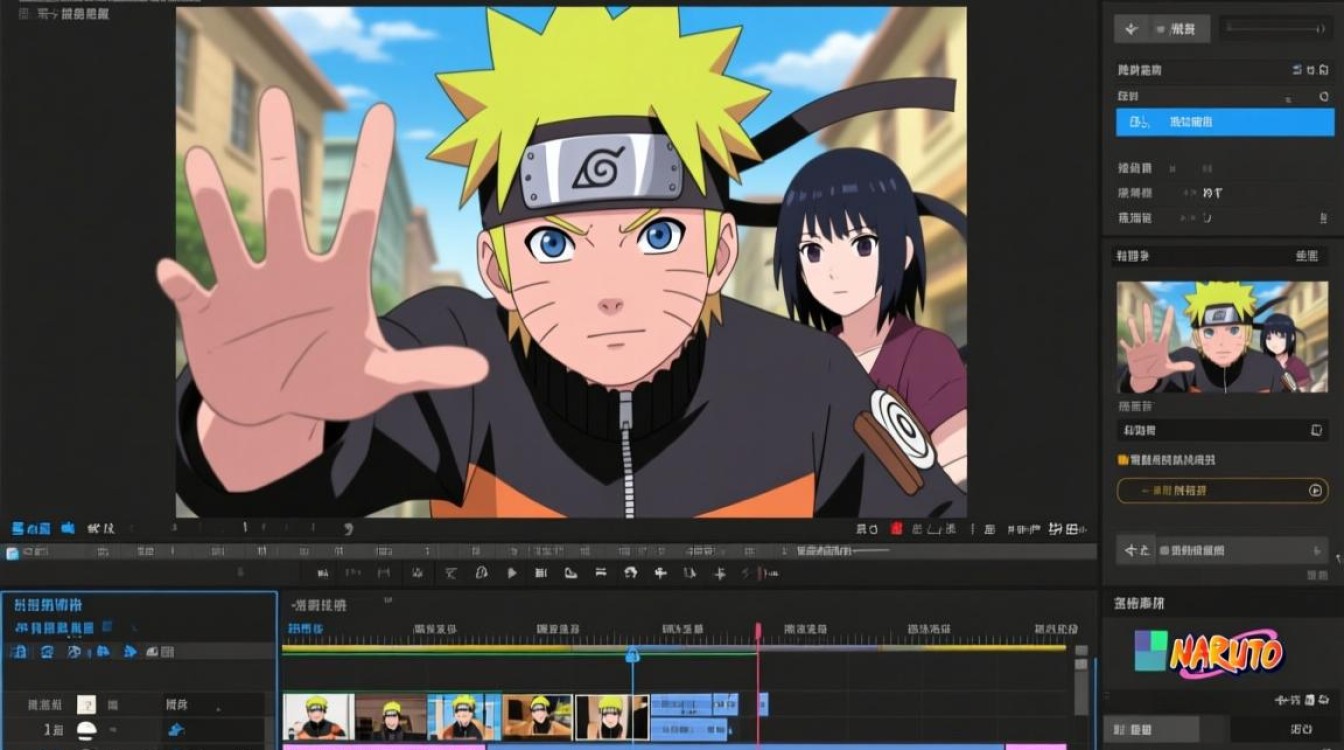Open the small Naruto preview thumbnail in the right panel
Viewport: 1344px width, 750px height.
1222,337
